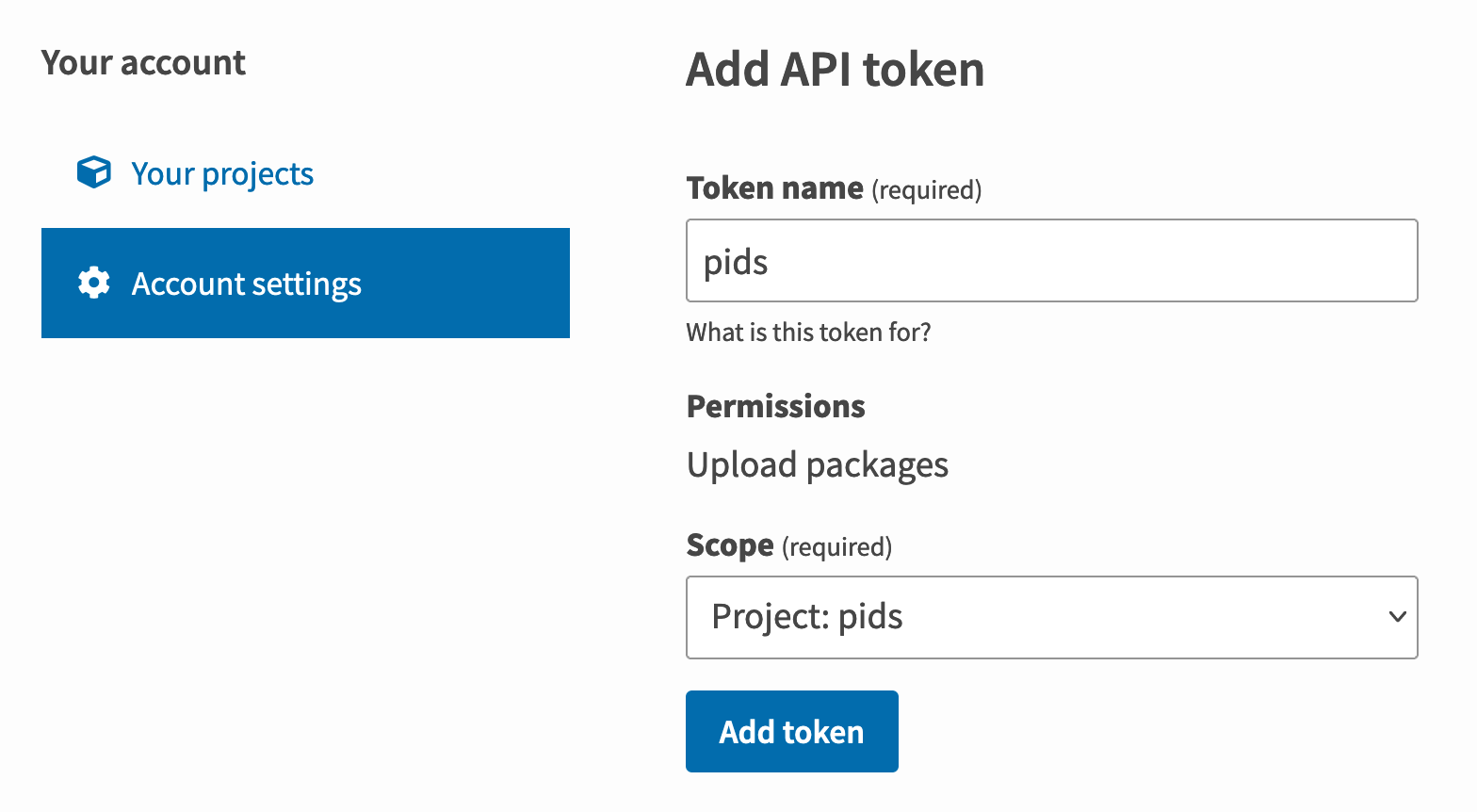Focus the required Token name text box
This screenshot has width=1477, height=812.
click(x=1052, y=260)
